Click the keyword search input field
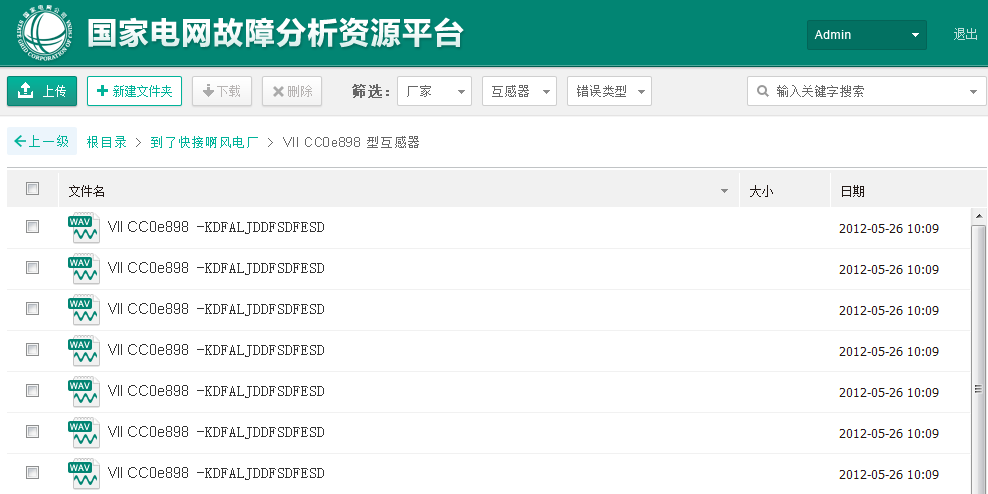The width and height of the screenshot is (988, 494). point(868,91)
